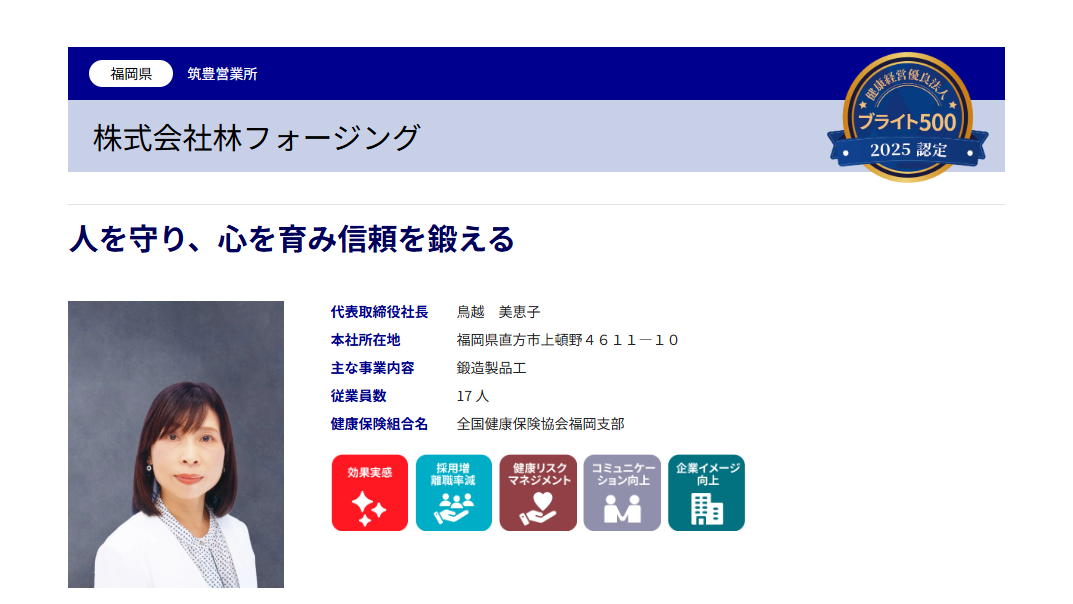Click the 本社所在地 field label
This screenshot has height=604, width=1073.
(x=365, y=340)
